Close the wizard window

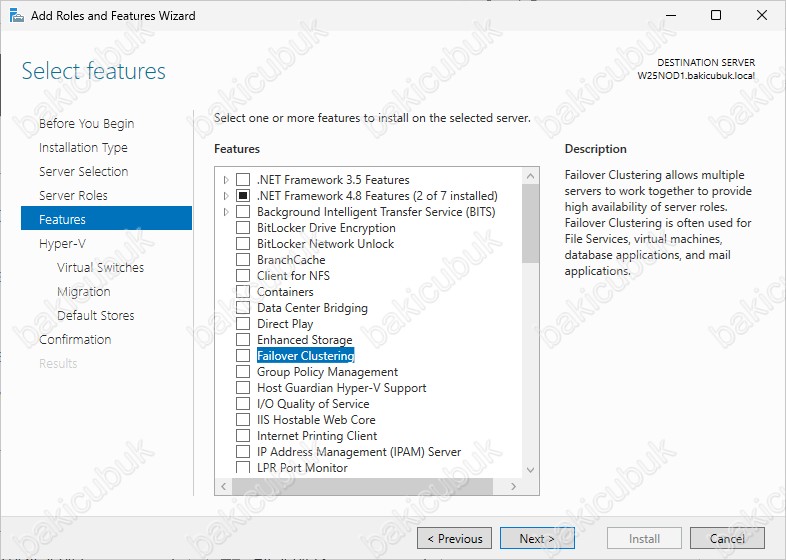(x=761, y=15)
